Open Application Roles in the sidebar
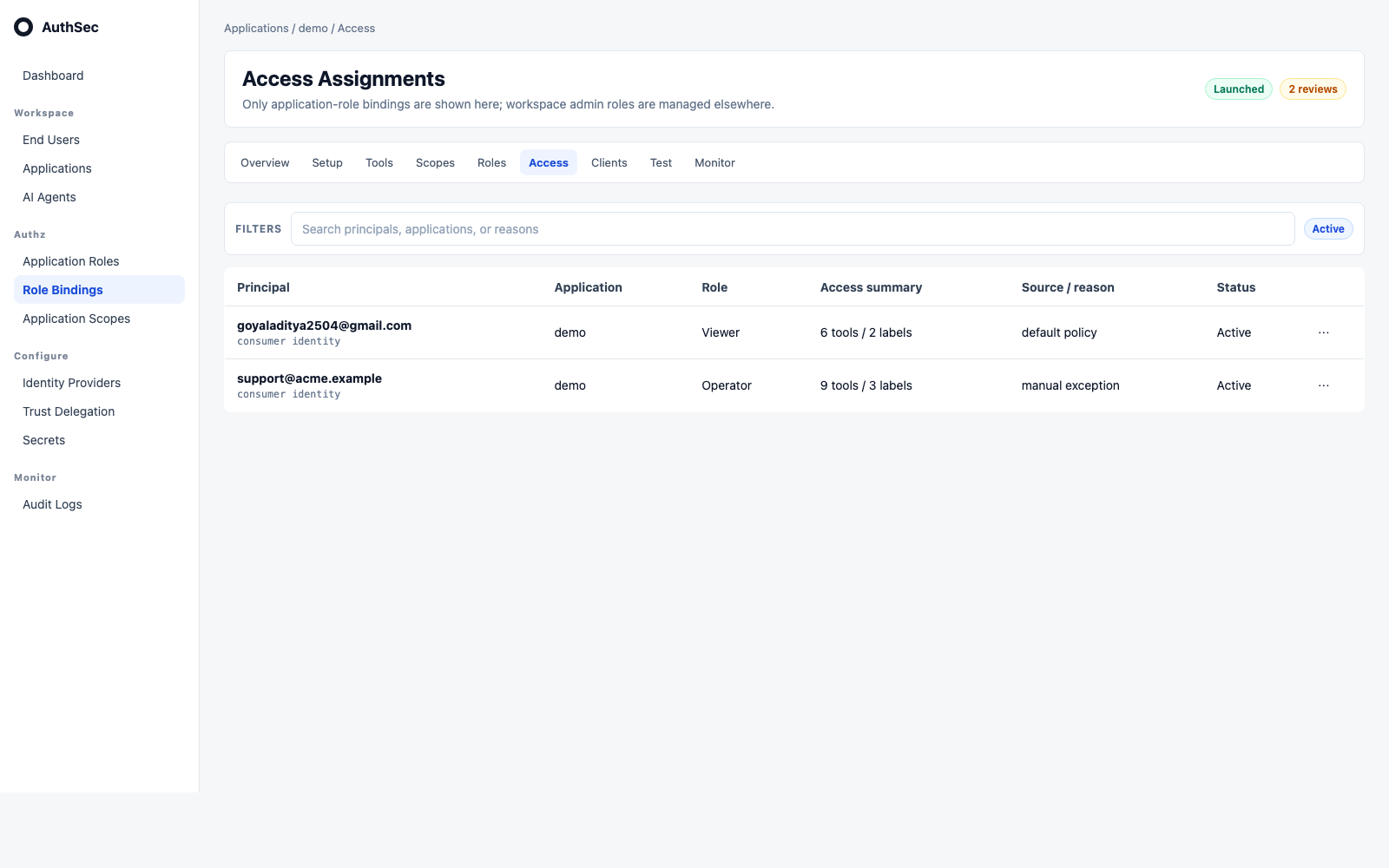The image size is (1389, 868). point(99,261)
